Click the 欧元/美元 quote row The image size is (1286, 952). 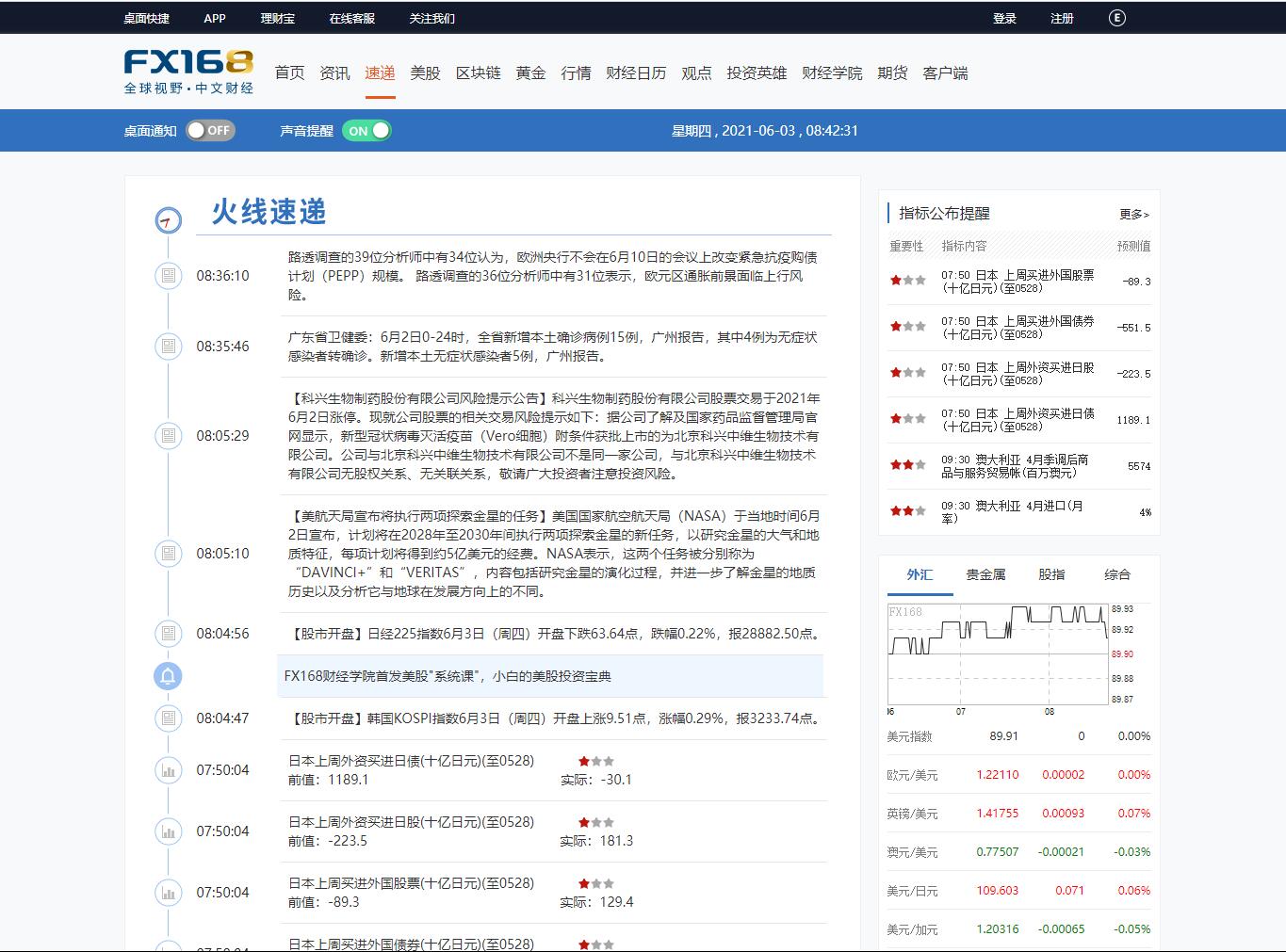click(x=1017, y=775)
